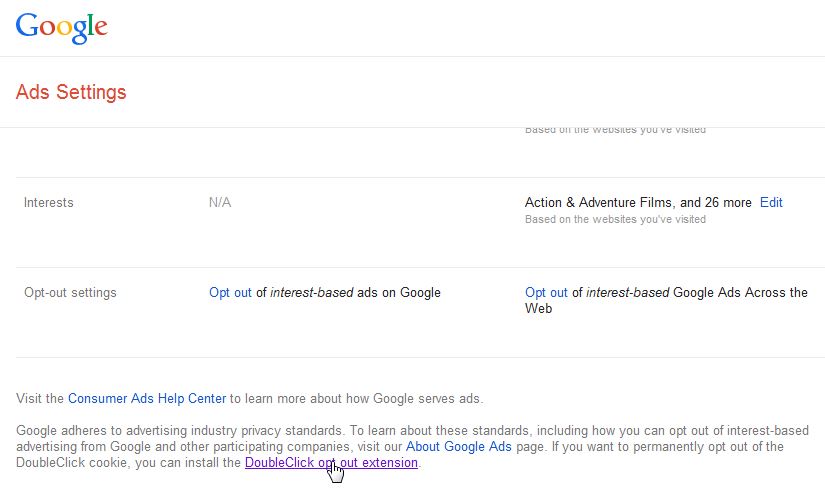This screenshot has height=493, width=825.
Task: Open the DoubleClick opt out extension link
Action: (331, 463)
